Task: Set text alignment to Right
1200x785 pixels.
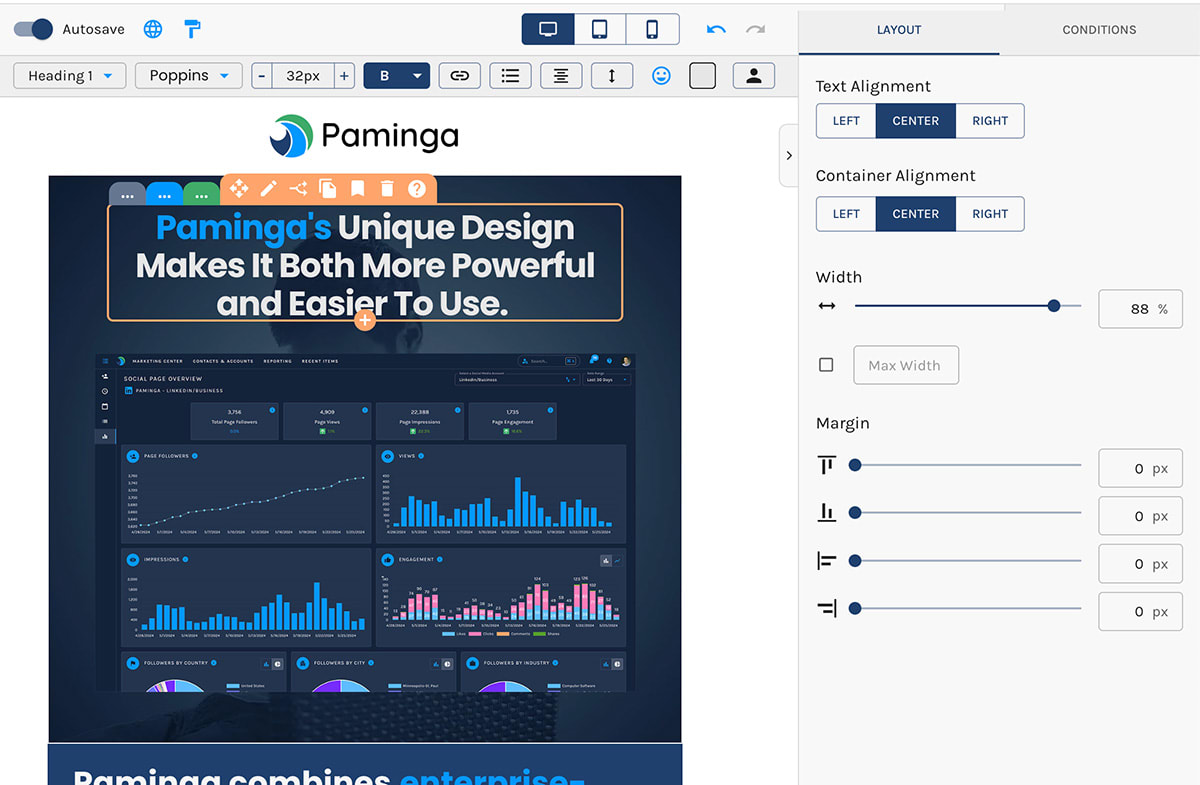Action: coord(990,121)
